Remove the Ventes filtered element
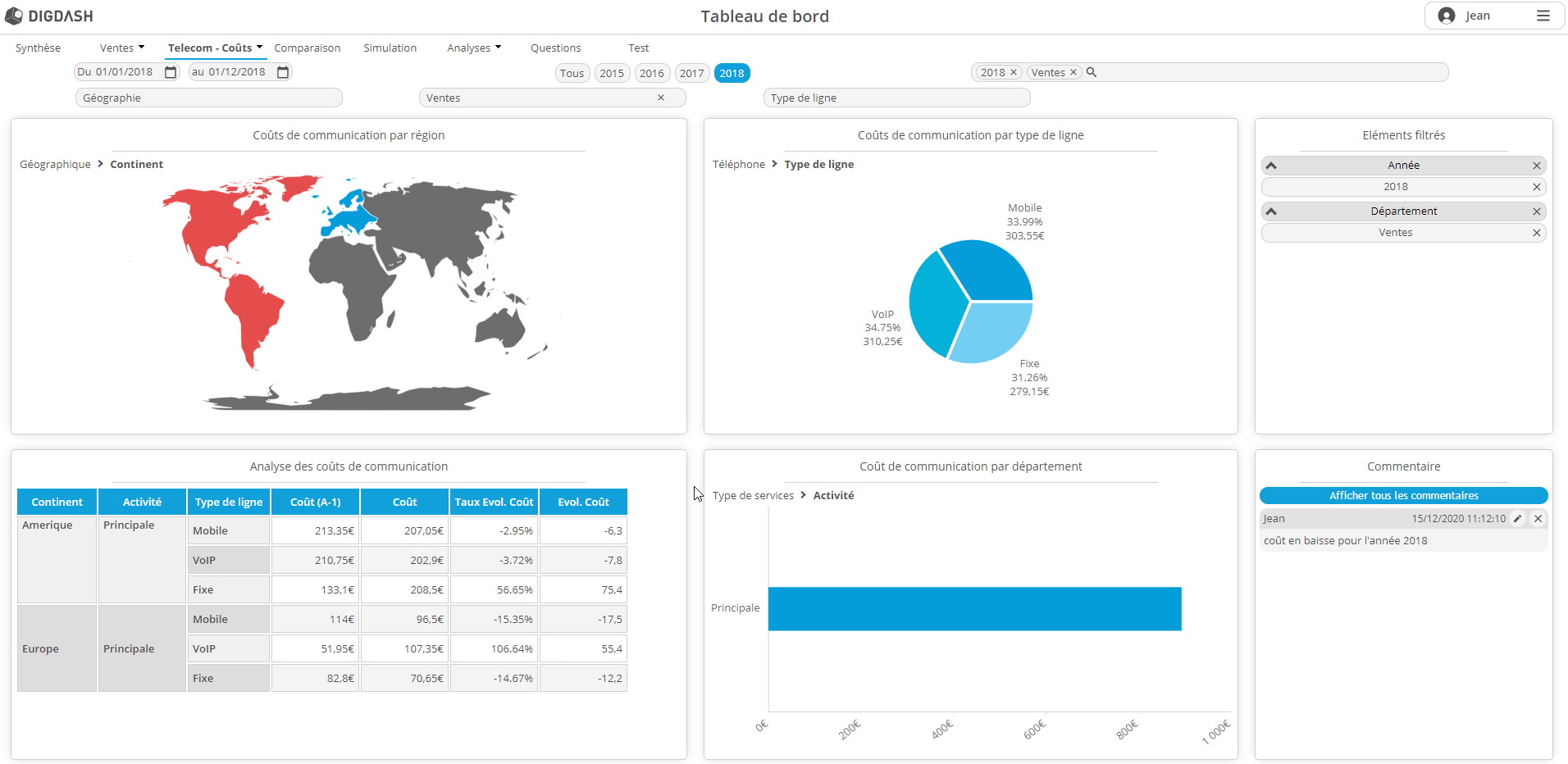Viewport: 1568px width, 764px height. pyautogui.click(x=1537, y=233)
